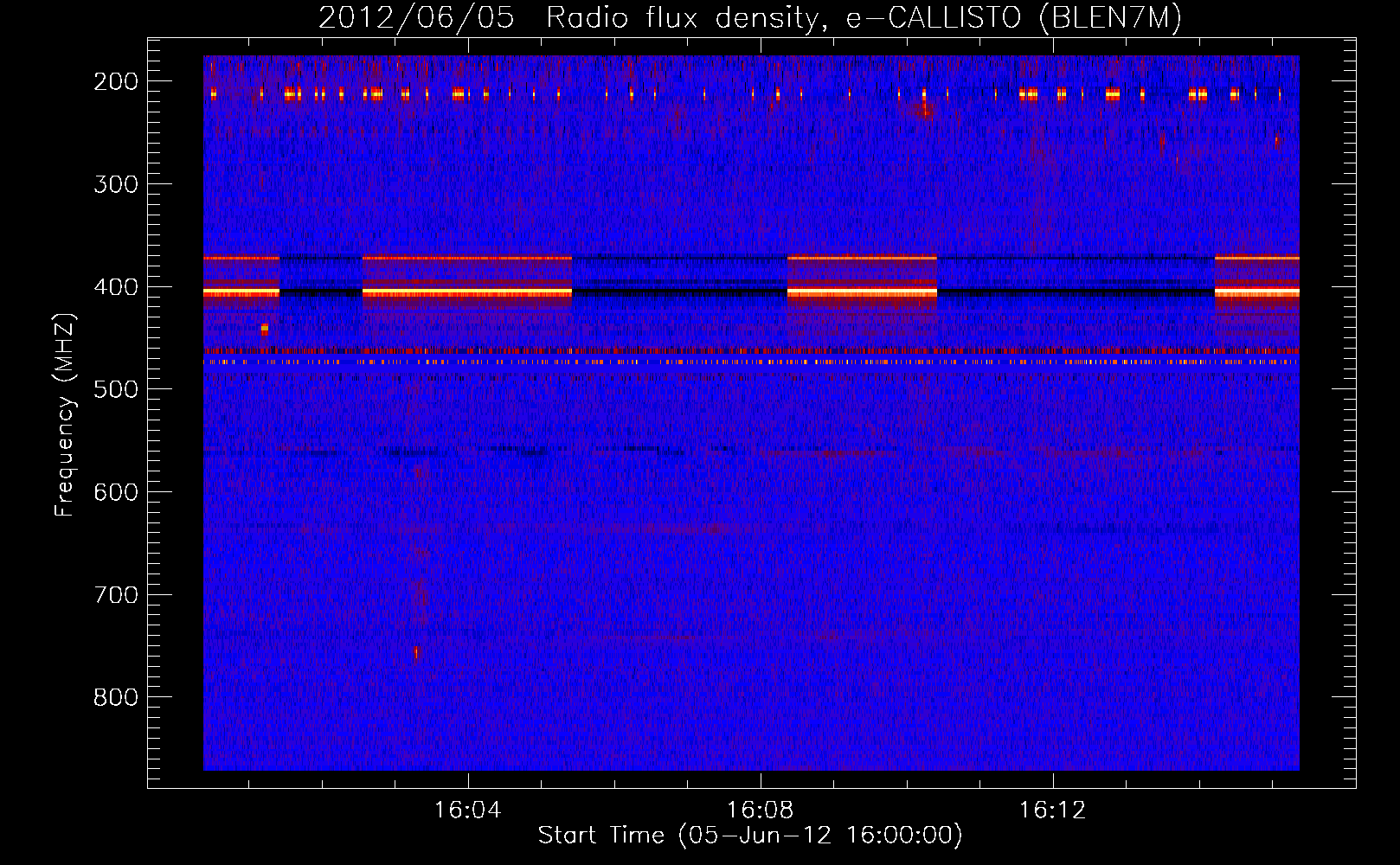Click the e-CALLISTO (BLEN7M) station label
Image resolution: width=1400 pixels, height=865 pixels.
(x=1014, y=17)
